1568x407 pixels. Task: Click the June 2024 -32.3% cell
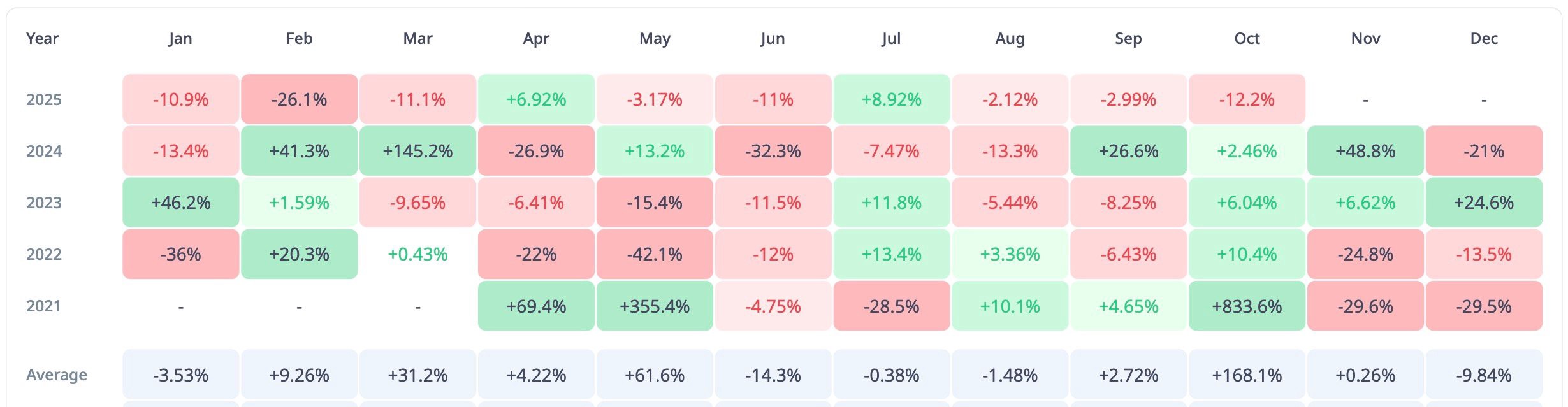773,151
